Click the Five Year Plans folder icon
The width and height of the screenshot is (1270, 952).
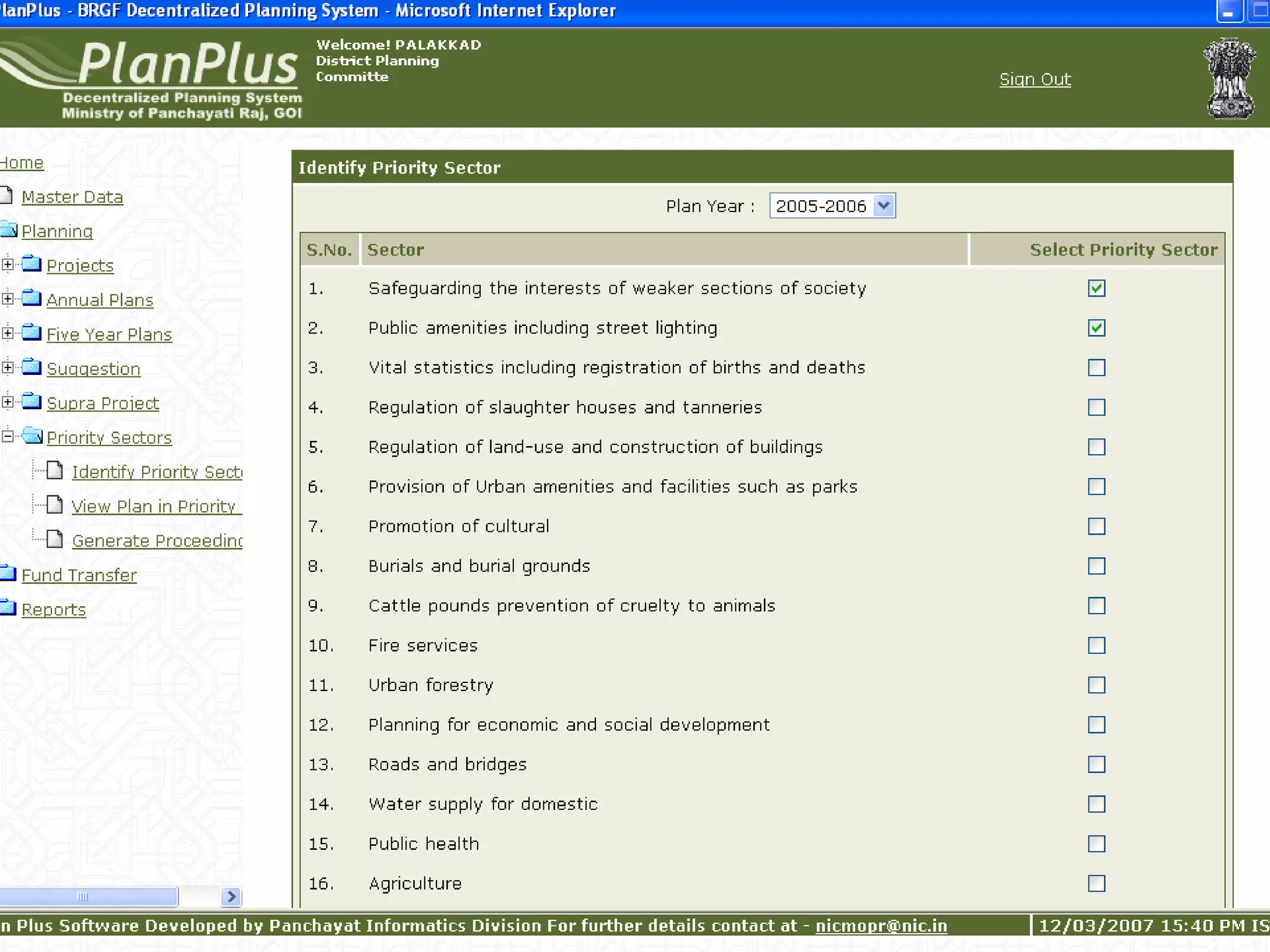[32, 333]
